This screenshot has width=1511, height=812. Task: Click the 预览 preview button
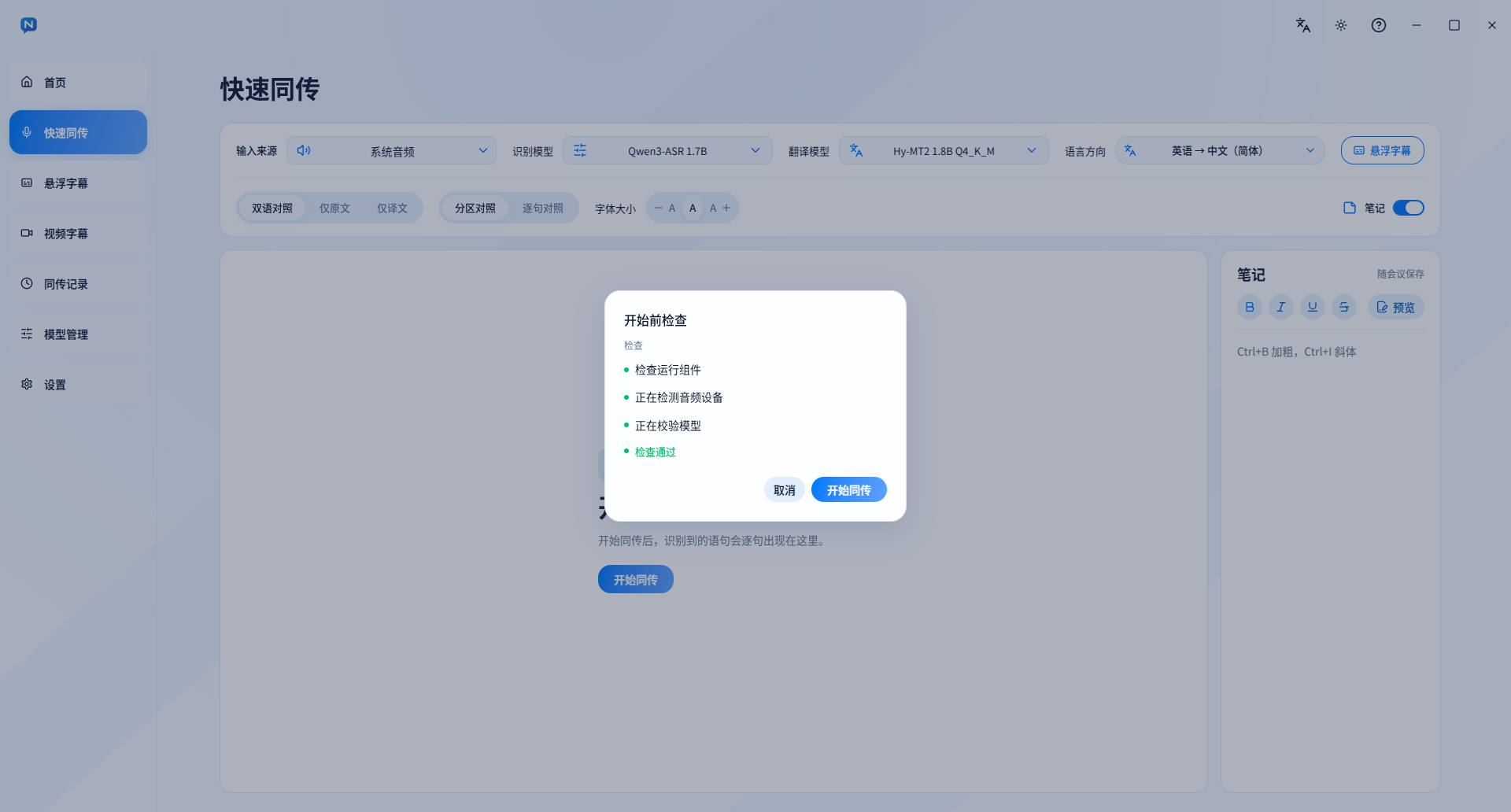(1396, 307)
